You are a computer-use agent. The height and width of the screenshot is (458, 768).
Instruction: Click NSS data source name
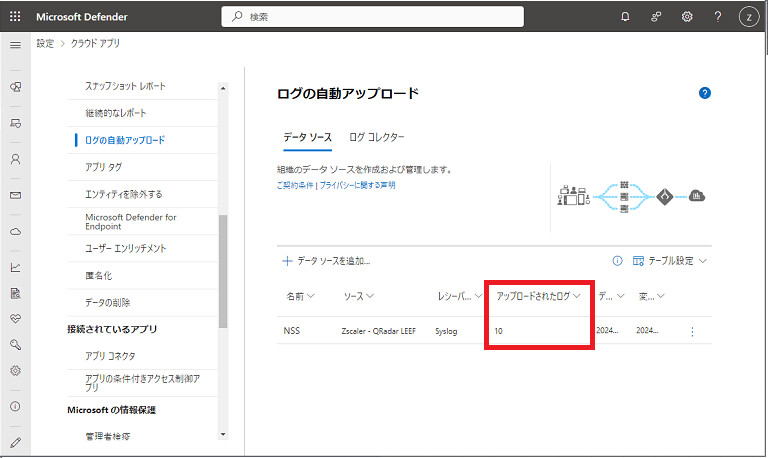[291, 331]
